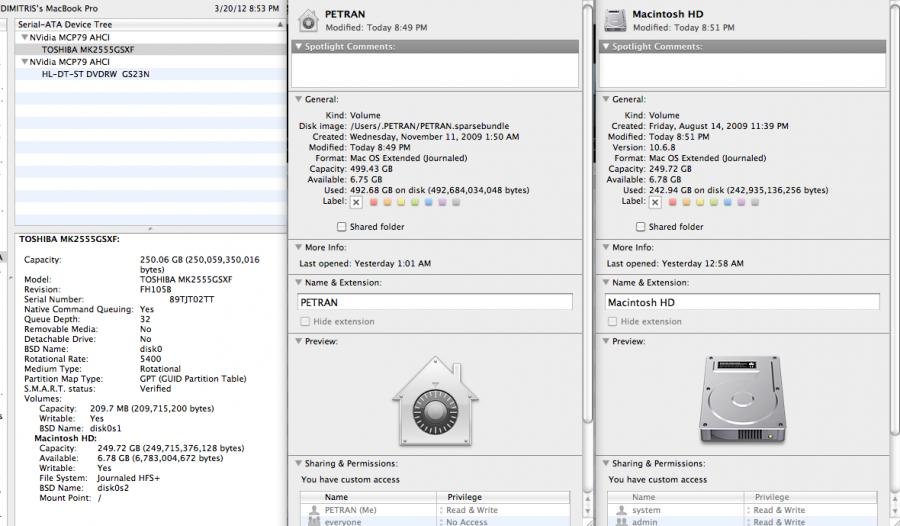900x526 pixels.
Task: Toggle Hide extension checkbox for PETRAN
Action: coord(305,322)
